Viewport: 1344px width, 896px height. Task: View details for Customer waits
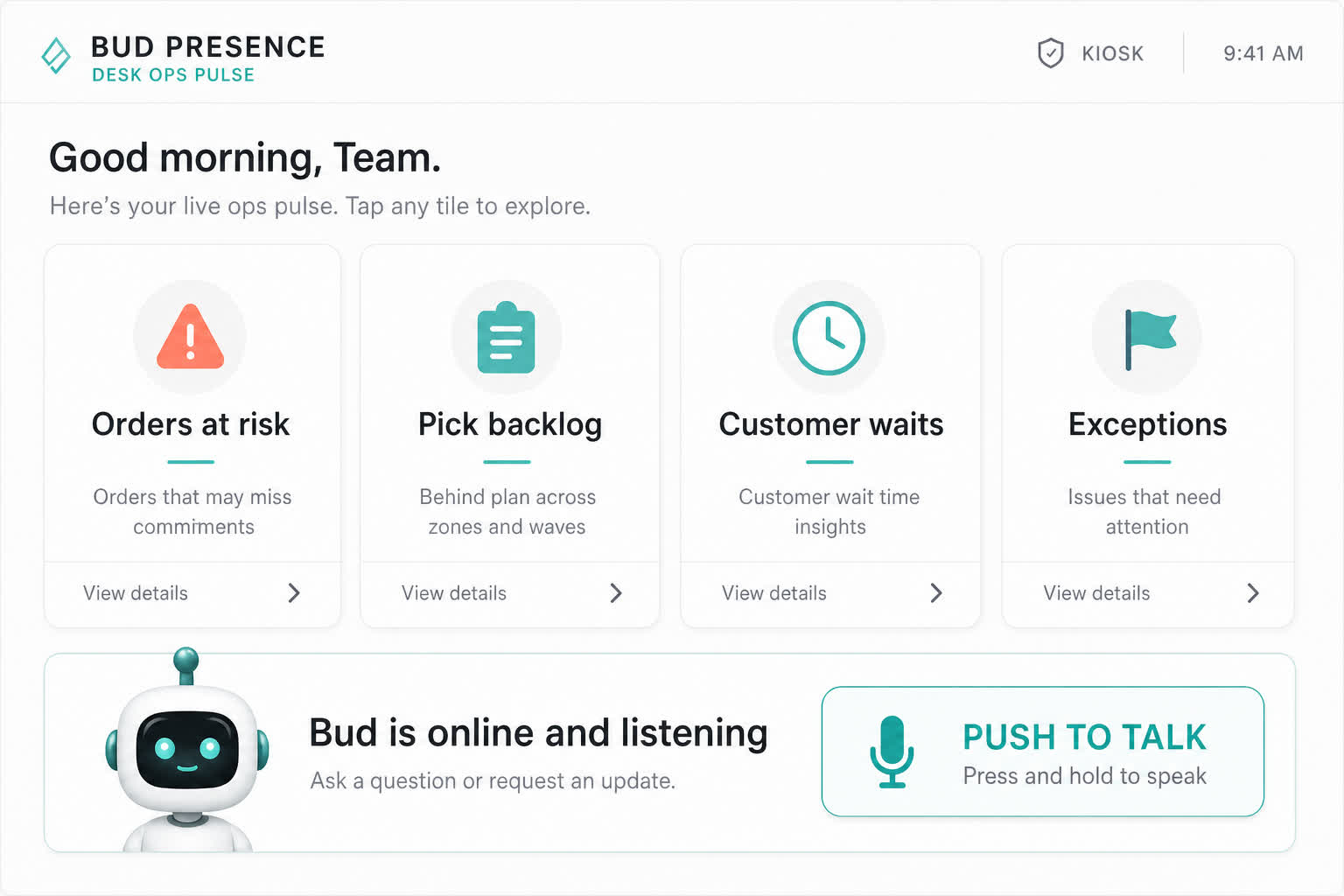[774, 593]
